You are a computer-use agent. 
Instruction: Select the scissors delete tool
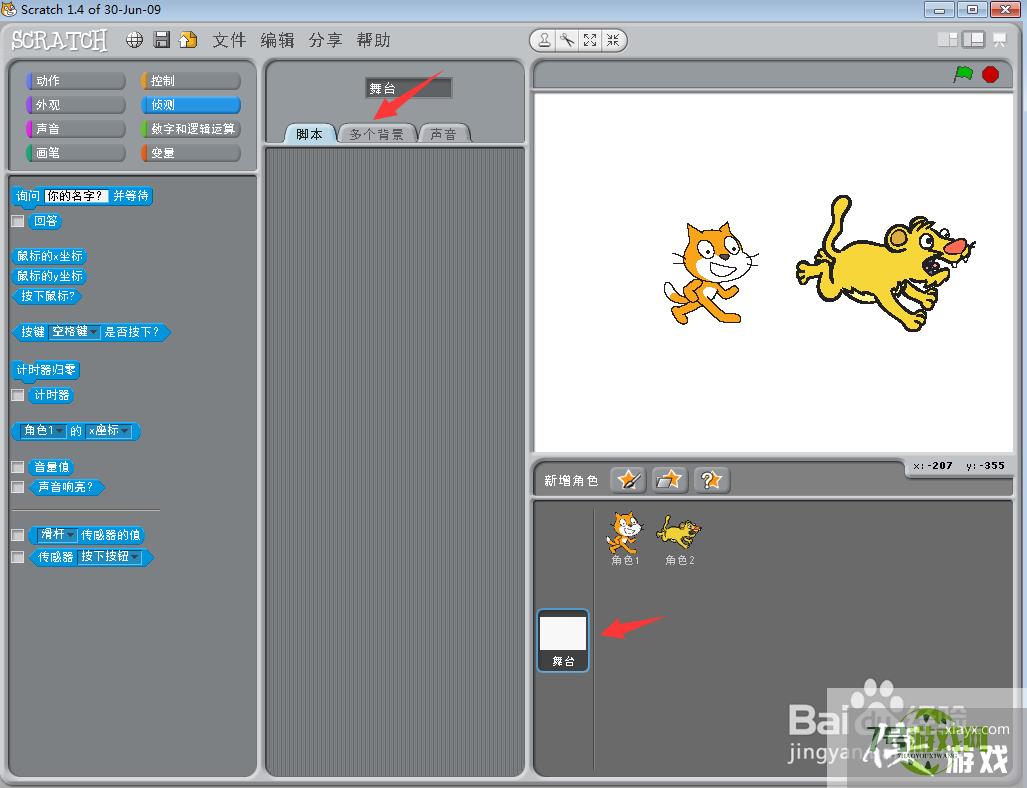click(x=567, y=41)
